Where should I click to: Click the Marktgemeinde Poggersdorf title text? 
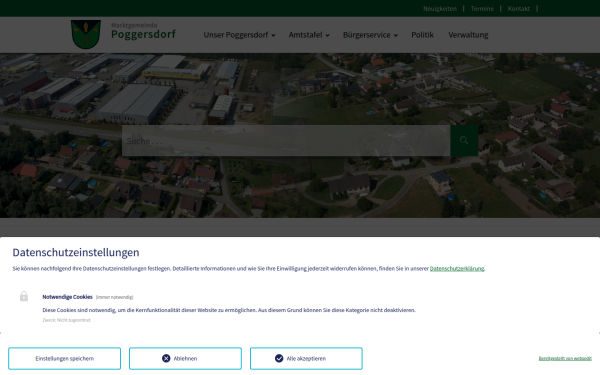143,31
